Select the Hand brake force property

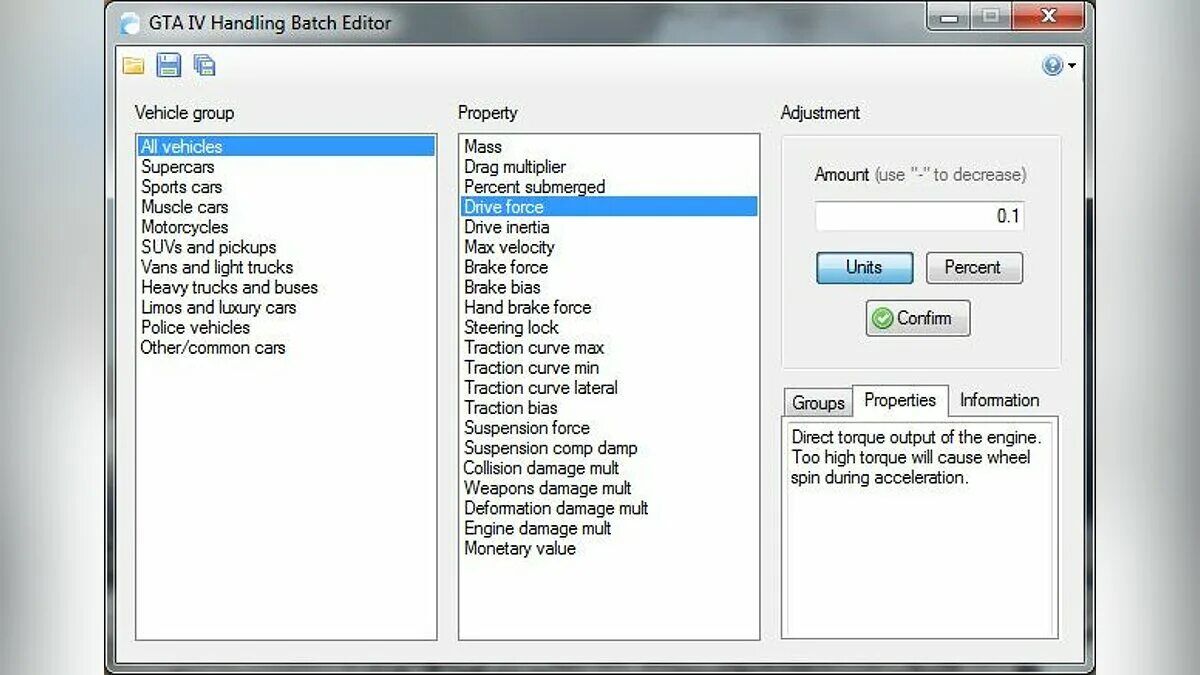click(609, 307)
